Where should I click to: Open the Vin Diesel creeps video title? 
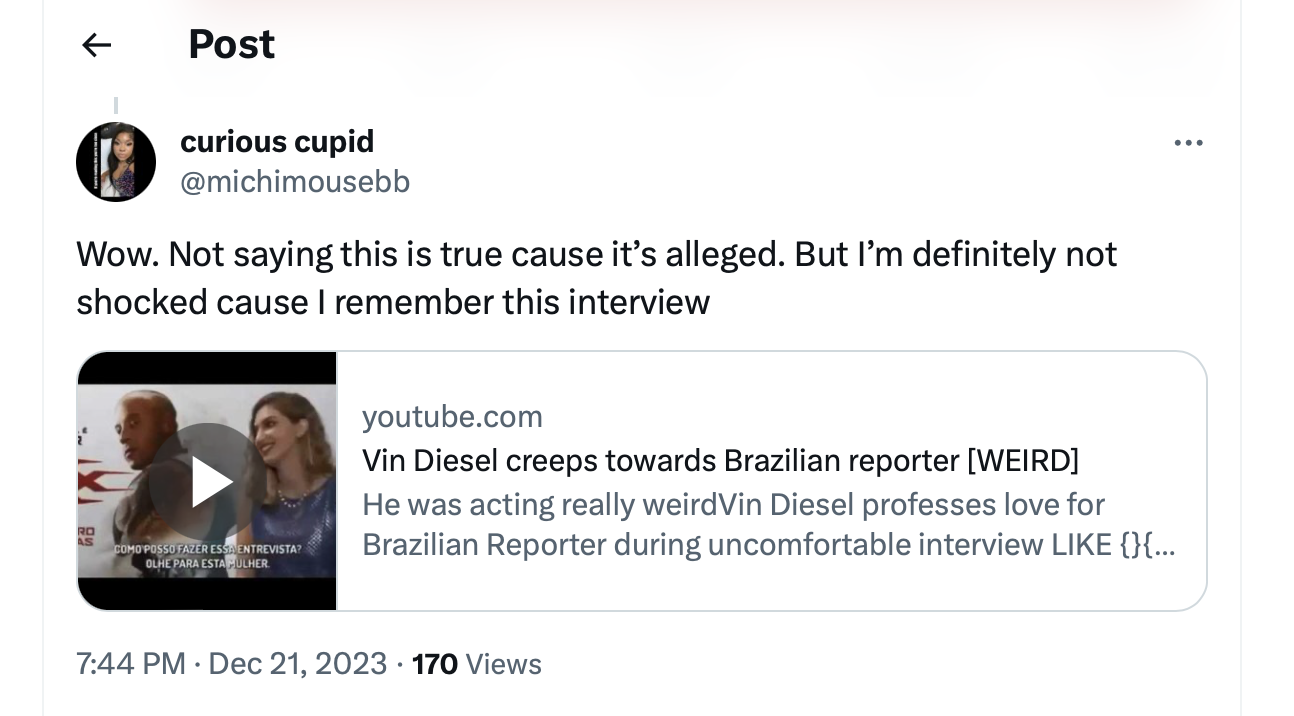coord(720,460)
